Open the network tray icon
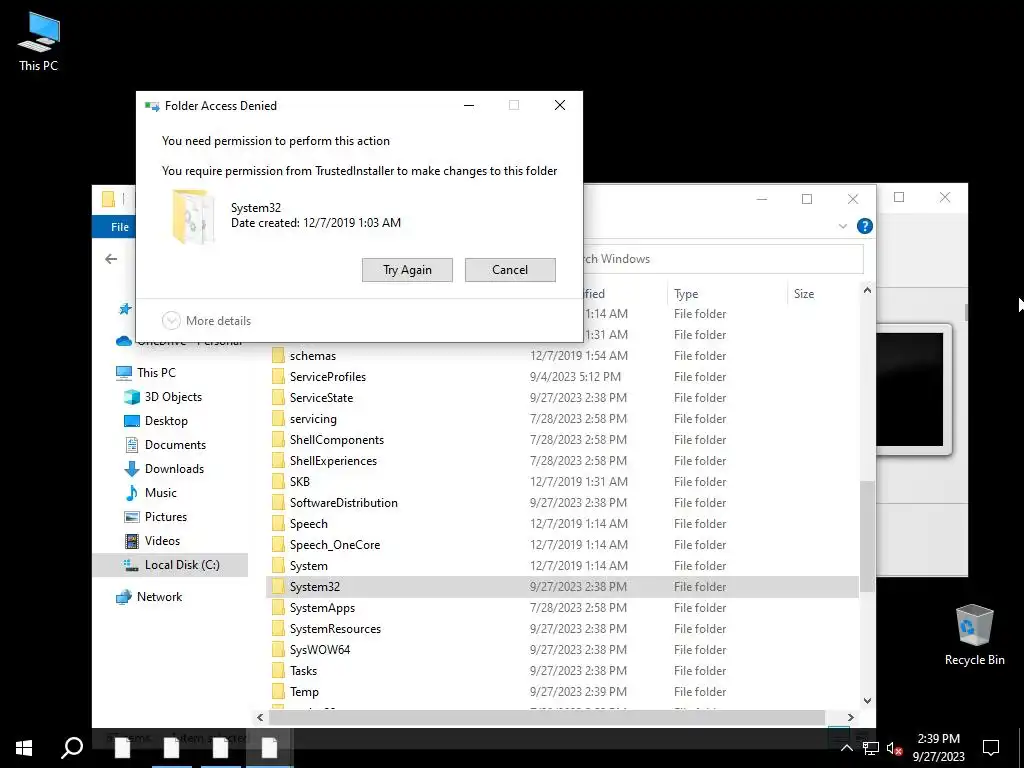1024x768 pixels. (x=871, y=748)
